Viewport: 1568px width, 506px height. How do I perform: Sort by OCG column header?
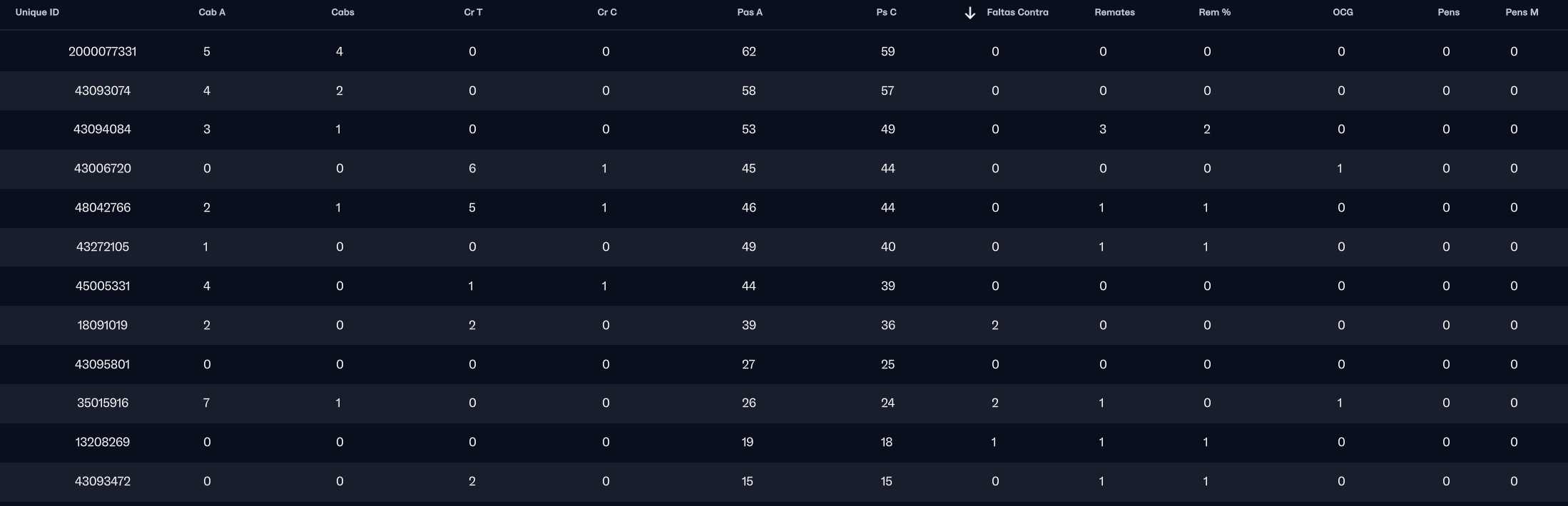coord(1343,12)
